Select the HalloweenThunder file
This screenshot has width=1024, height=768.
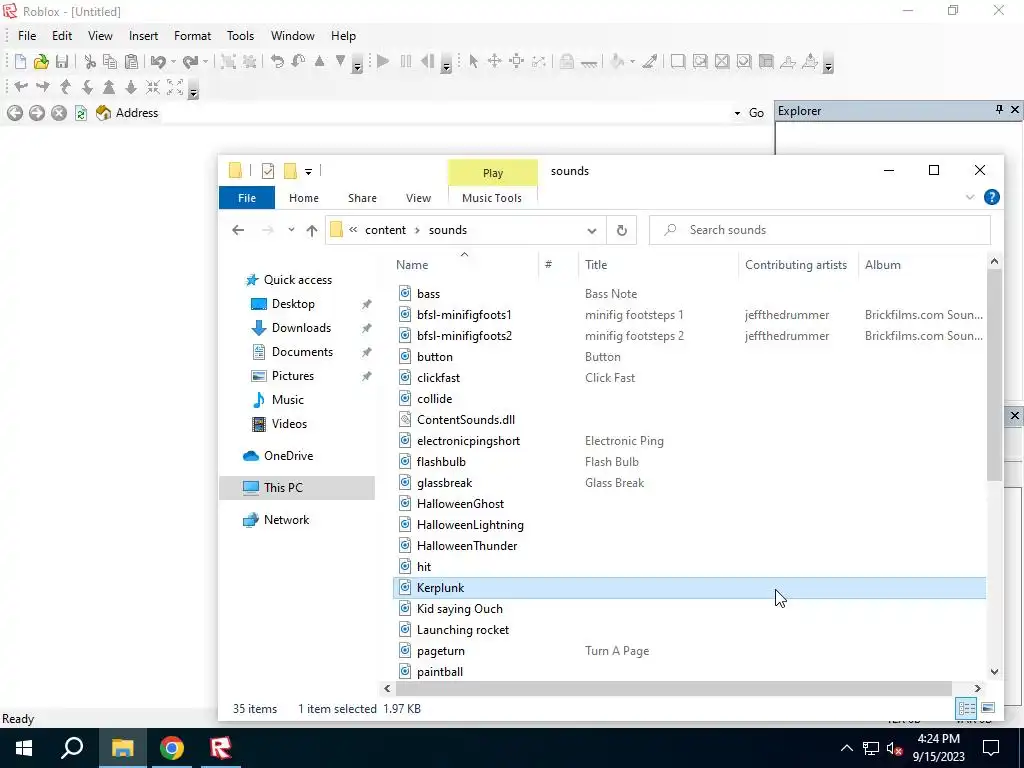(467, 545)
